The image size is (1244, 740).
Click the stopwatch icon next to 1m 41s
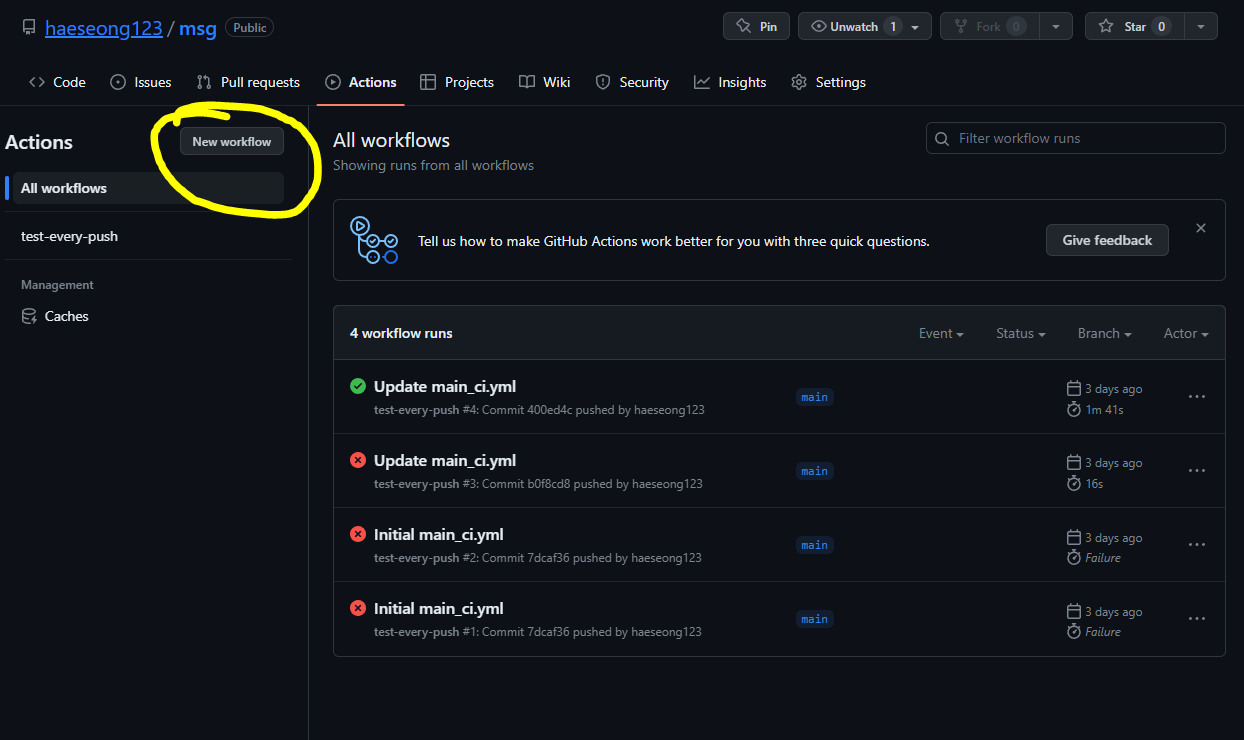click(x=1074, y=410)
